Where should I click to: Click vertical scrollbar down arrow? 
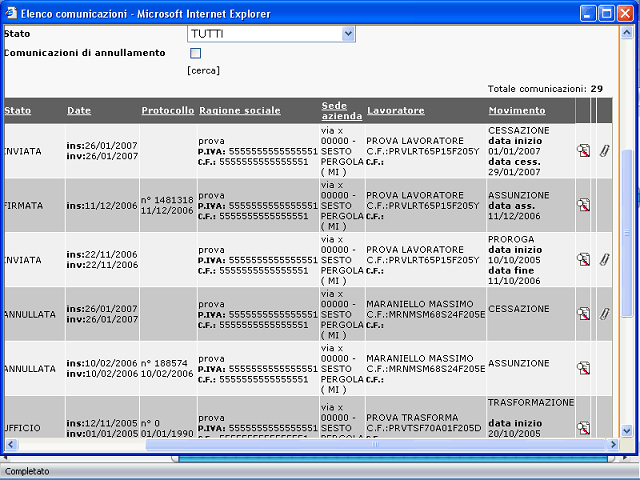coord(627,431)
